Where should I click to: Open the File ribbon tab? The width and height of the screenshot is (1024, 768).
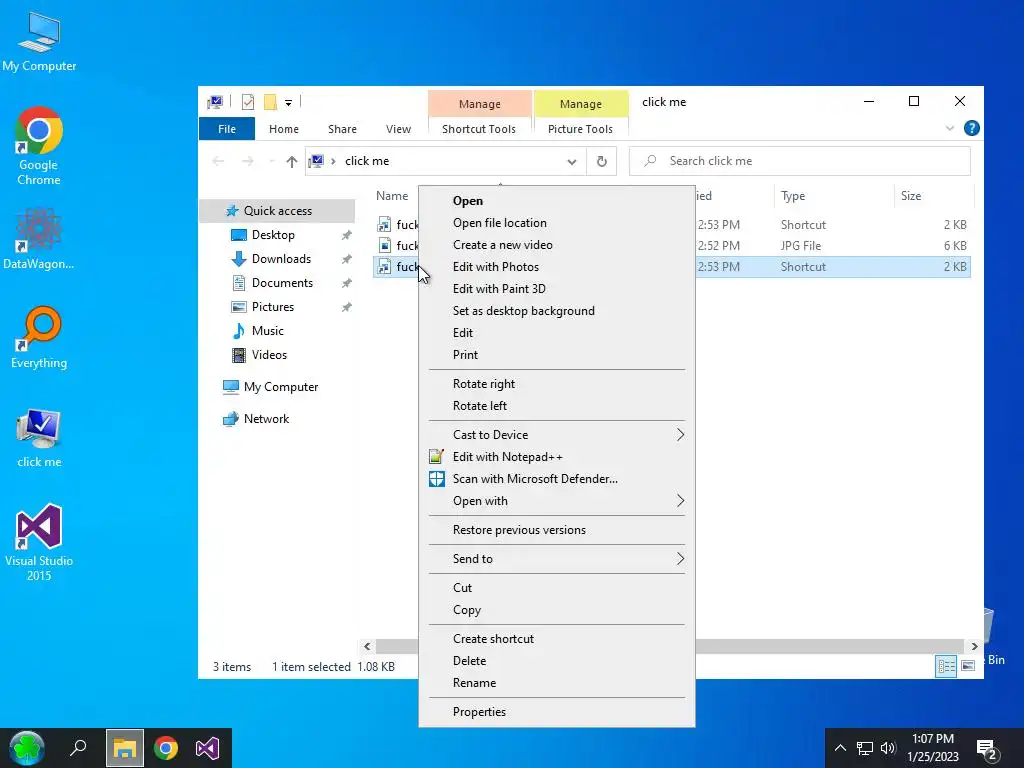click(x=227, y=129)
